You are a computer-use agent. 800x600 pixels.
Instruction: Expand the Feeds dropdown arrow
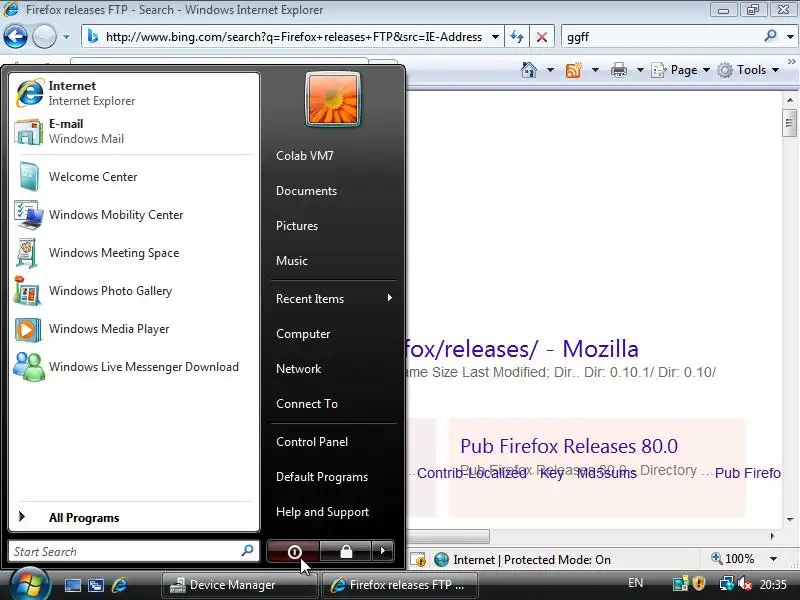(595, 69)
